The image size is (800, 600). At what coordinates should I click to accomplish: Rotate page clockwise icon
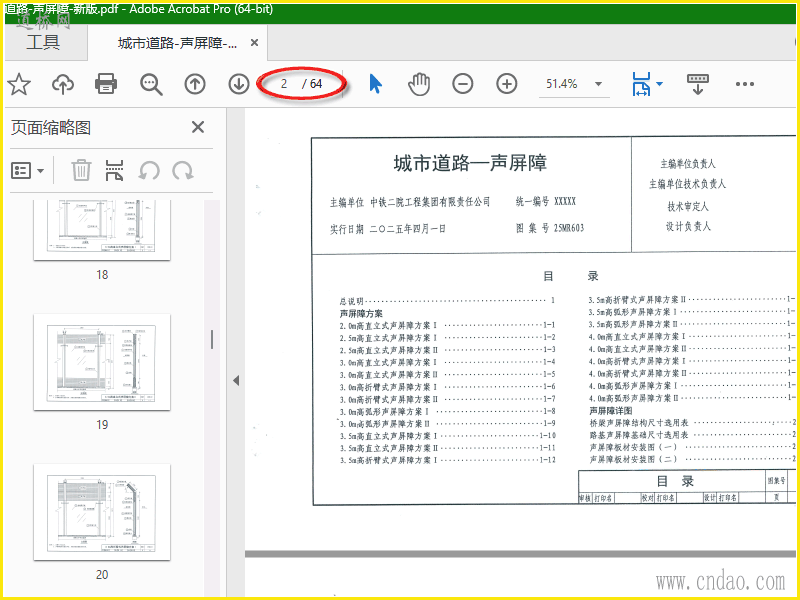click(182, 170)
